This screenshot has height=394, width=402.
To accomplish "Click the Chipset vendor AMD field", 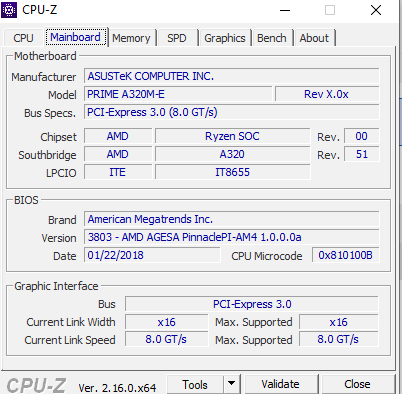I will click(118, 136).
